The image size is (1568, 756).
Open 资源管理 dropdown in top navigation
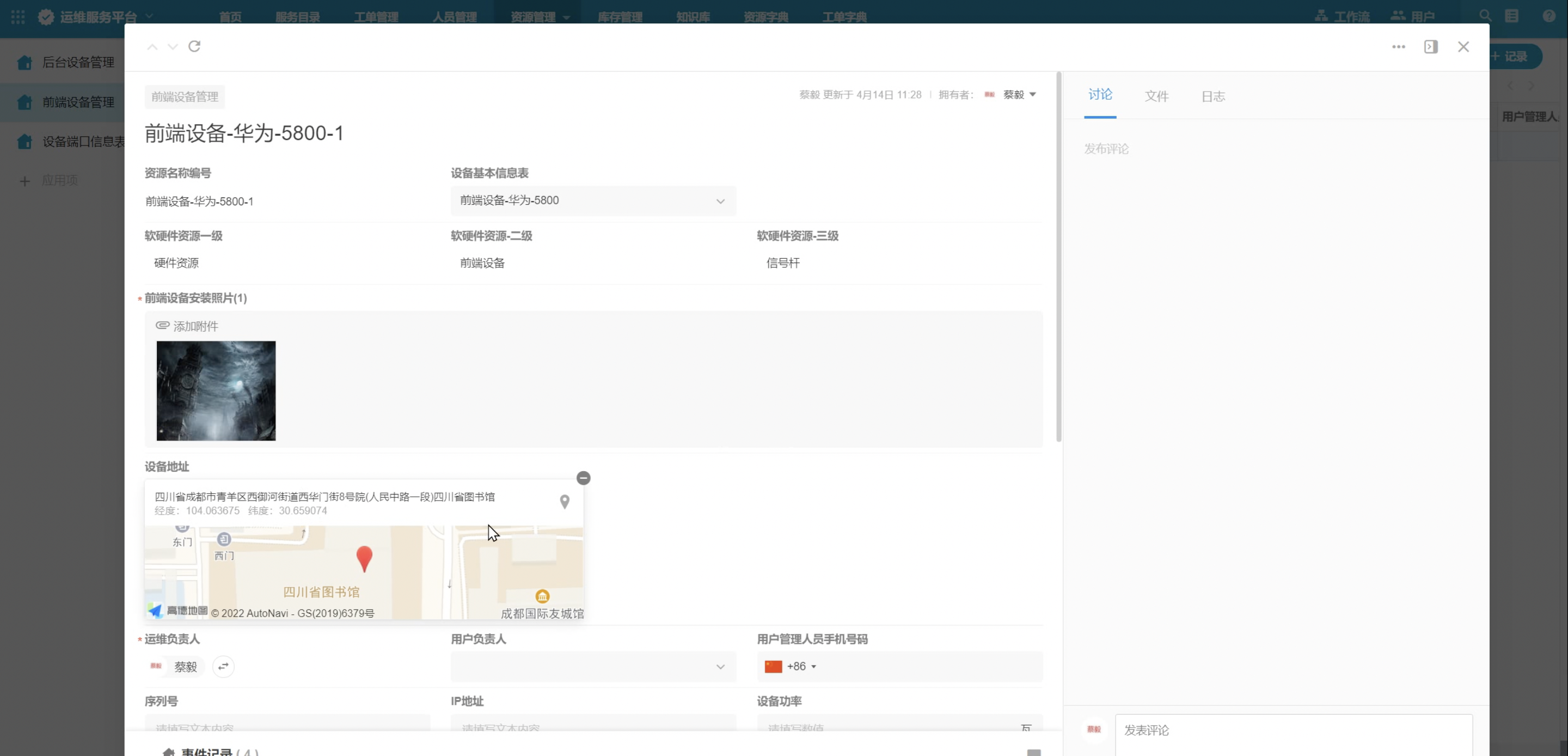[x=540, y=17]
